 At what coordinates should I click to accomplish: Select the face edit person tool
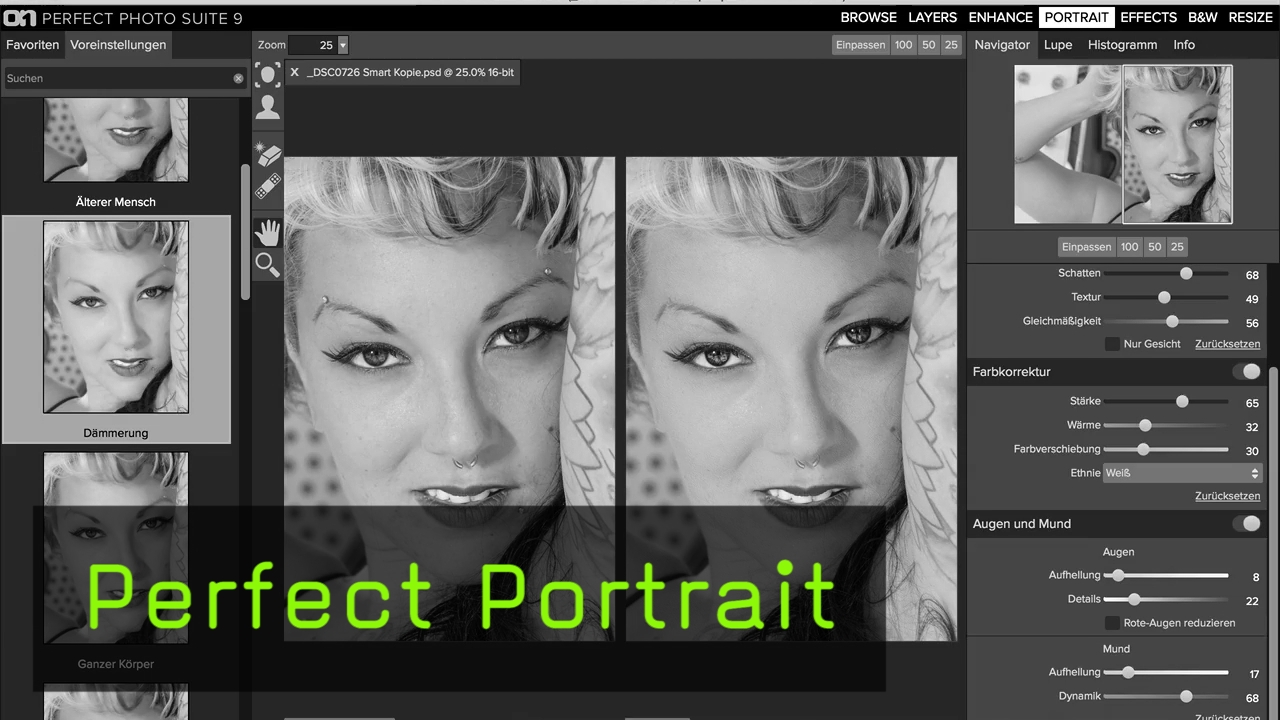pos(267,107)
